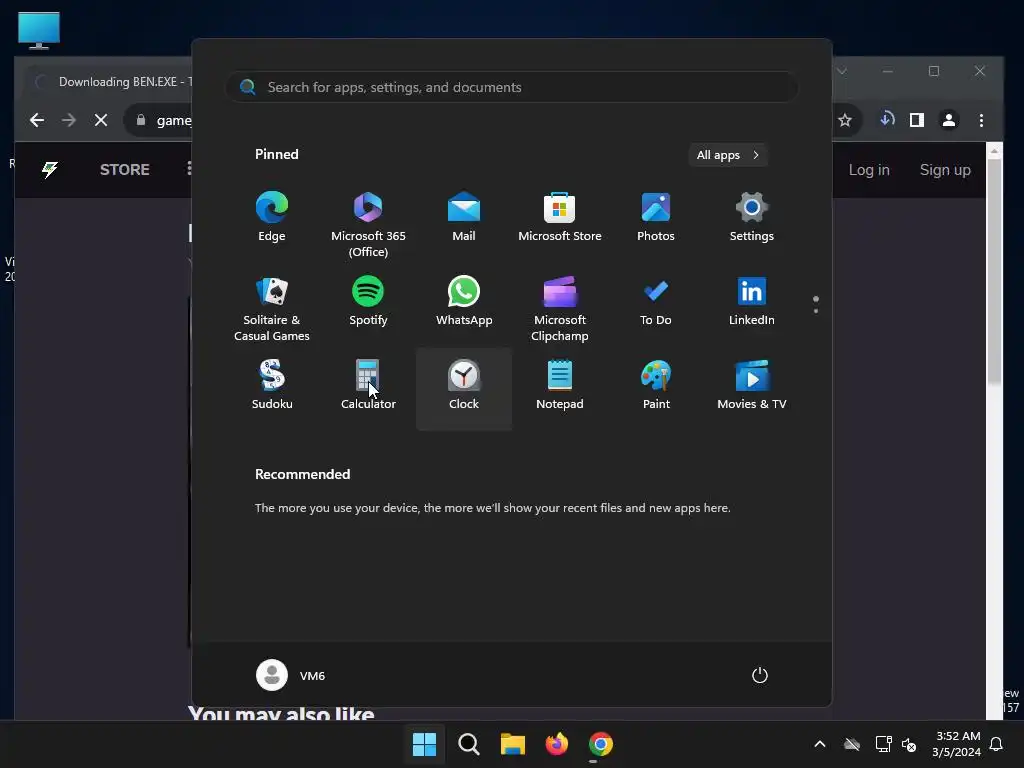Click the power button in Start menu
1024x768 pixels.
tap(760, 675)
